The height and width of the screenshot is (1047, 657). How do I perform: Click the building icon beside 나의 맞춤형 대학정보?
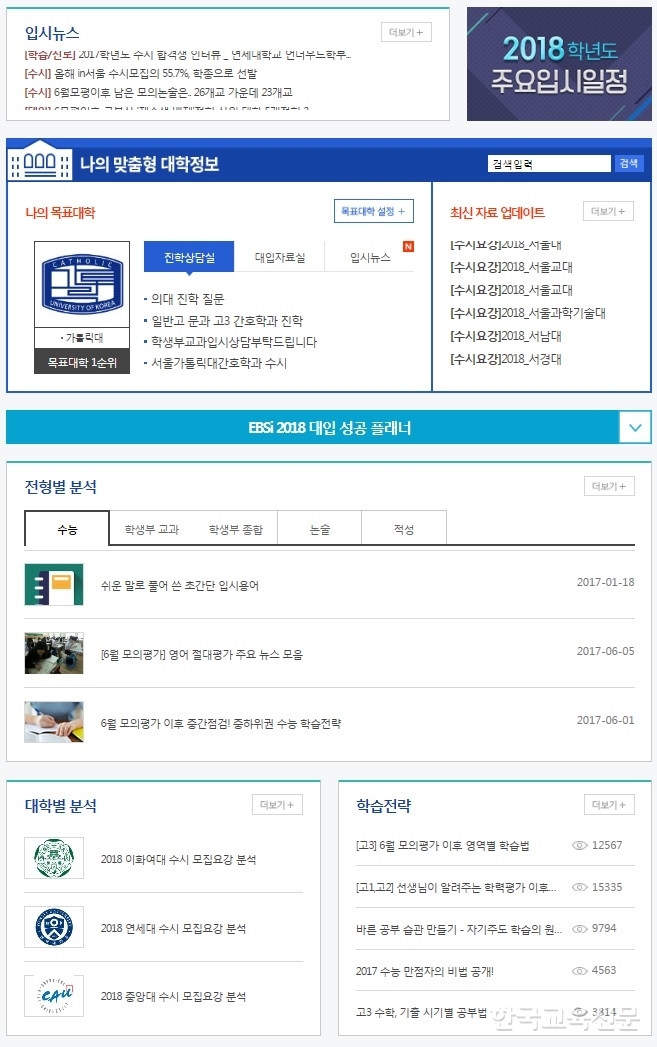(x=39, y=160)
